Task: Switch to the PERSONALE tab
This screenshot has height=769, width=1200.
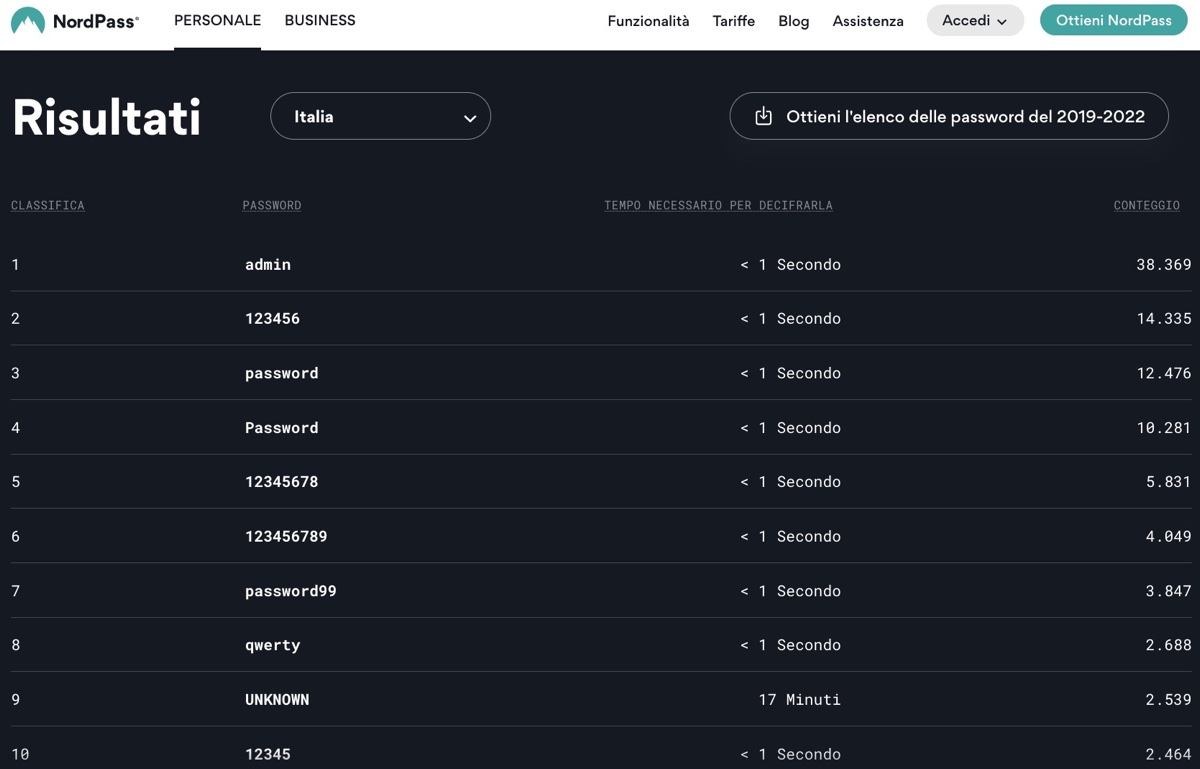Action: tap(217, 21)
